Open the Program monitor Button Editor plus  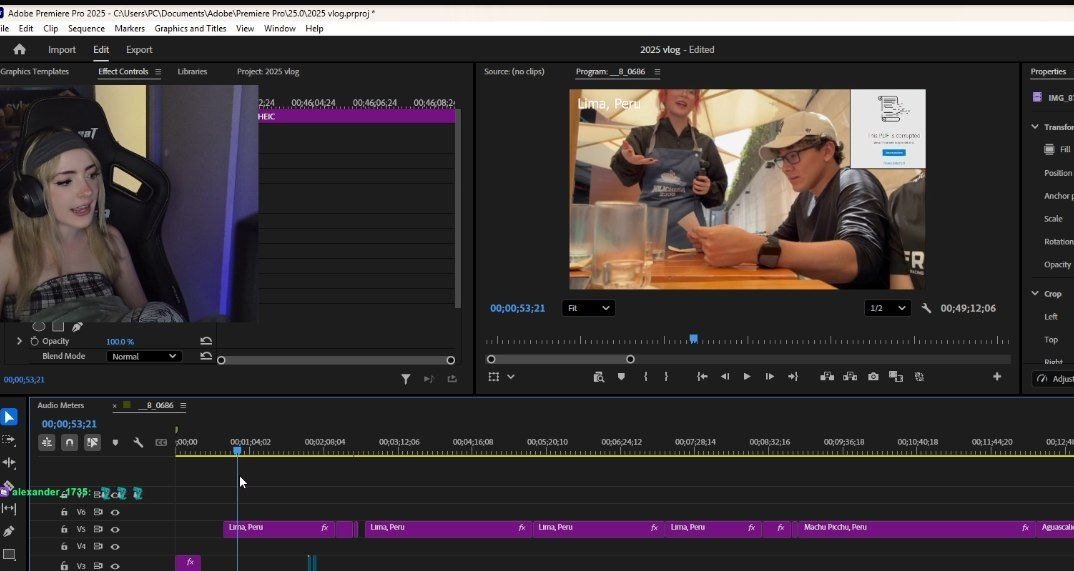pyautogui.click(x=997, y=377)
